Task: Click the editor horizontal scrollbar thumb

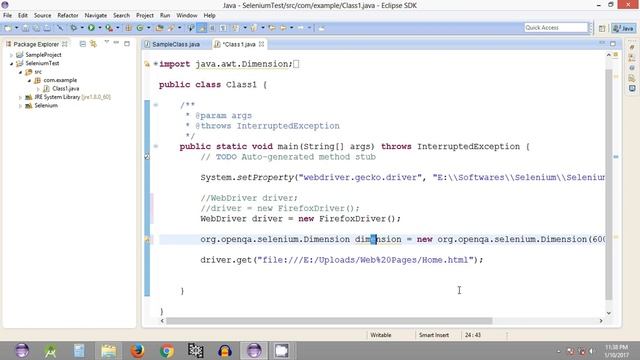Action: click(x=329, y=321)
